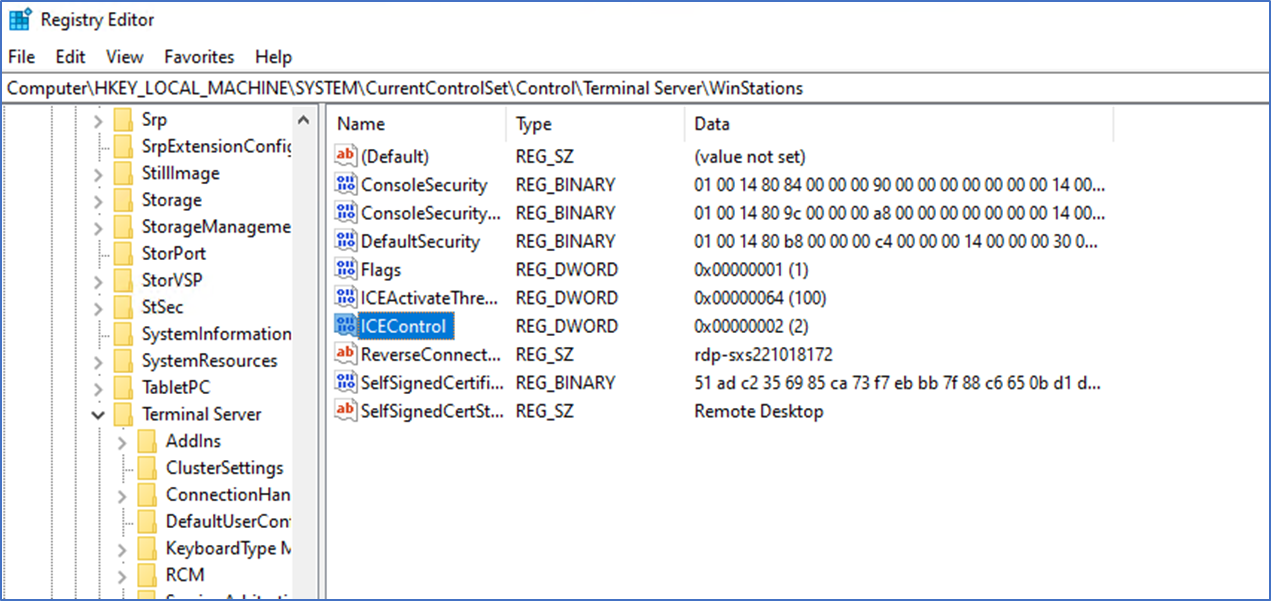1271x601 pixels.
Task: Select the Flags value name
Action: tap(381, 269)
